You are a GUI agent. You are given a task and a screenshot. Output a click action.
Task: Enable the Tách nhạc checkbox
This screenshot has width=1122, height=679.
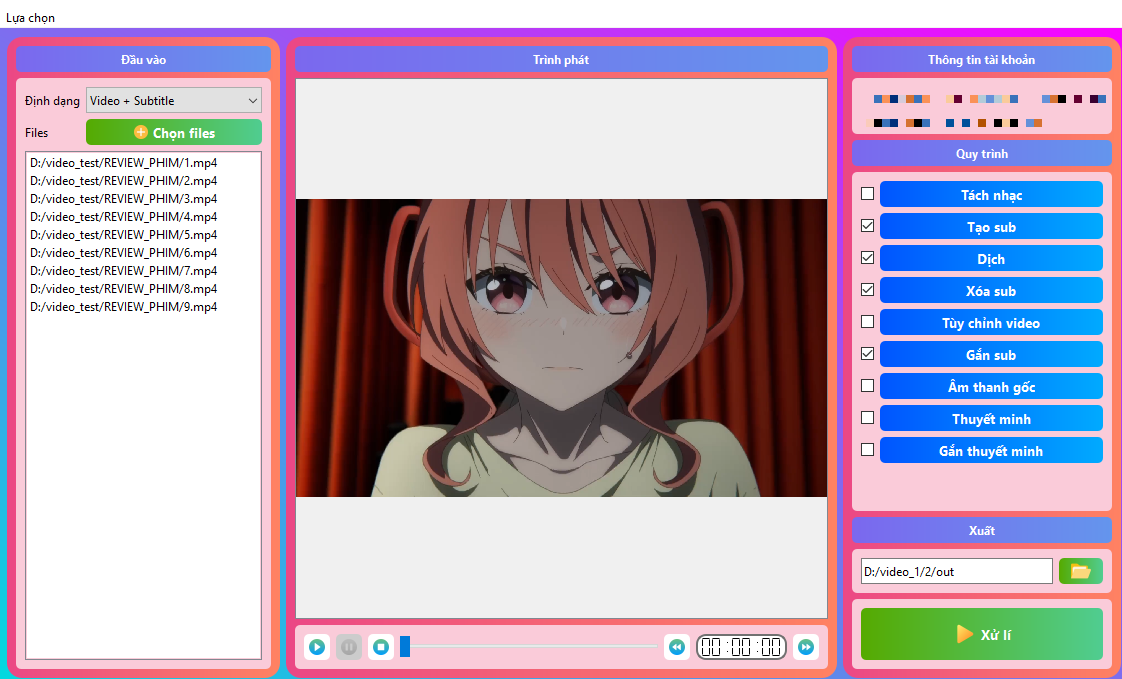[x=867, y=194]
